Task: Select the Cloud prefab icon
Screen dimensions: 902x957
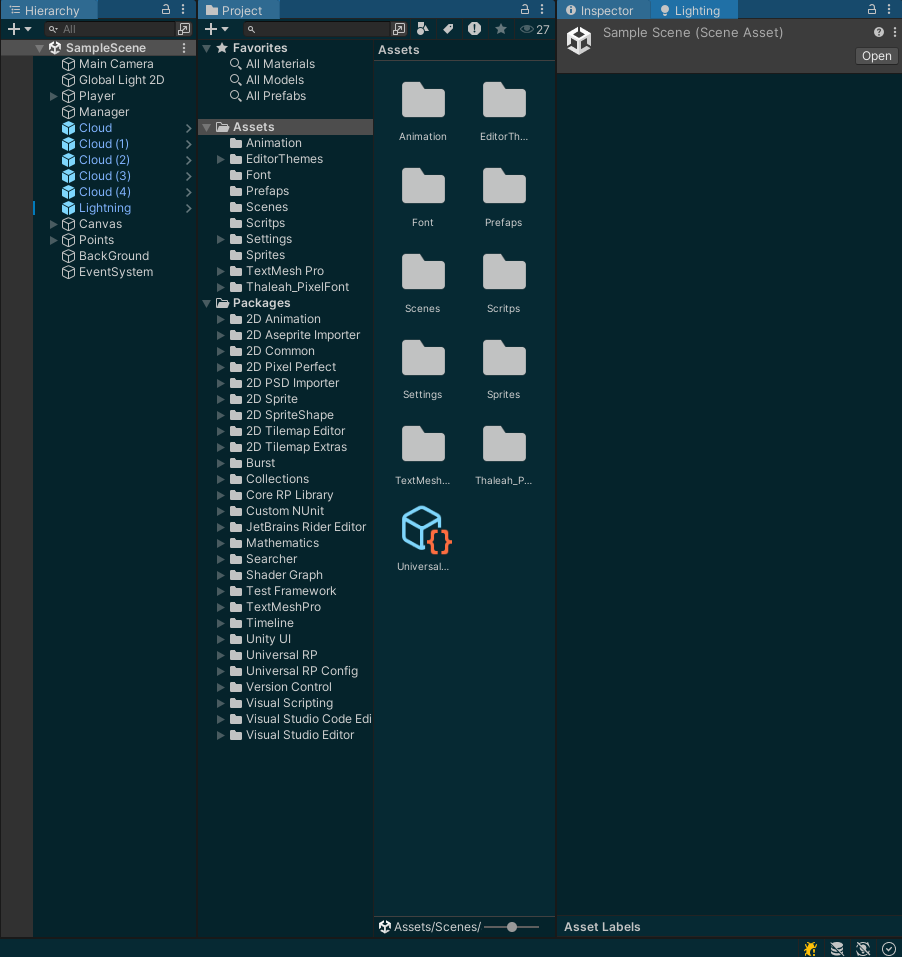Action: pyautogui.click(x=68, y=128)
